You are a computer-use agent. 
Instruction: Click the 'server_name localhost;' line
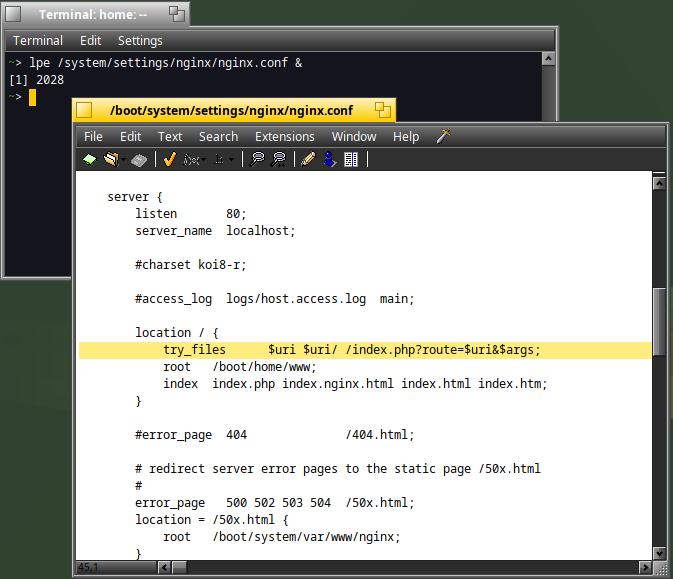(x=215, y=231)
